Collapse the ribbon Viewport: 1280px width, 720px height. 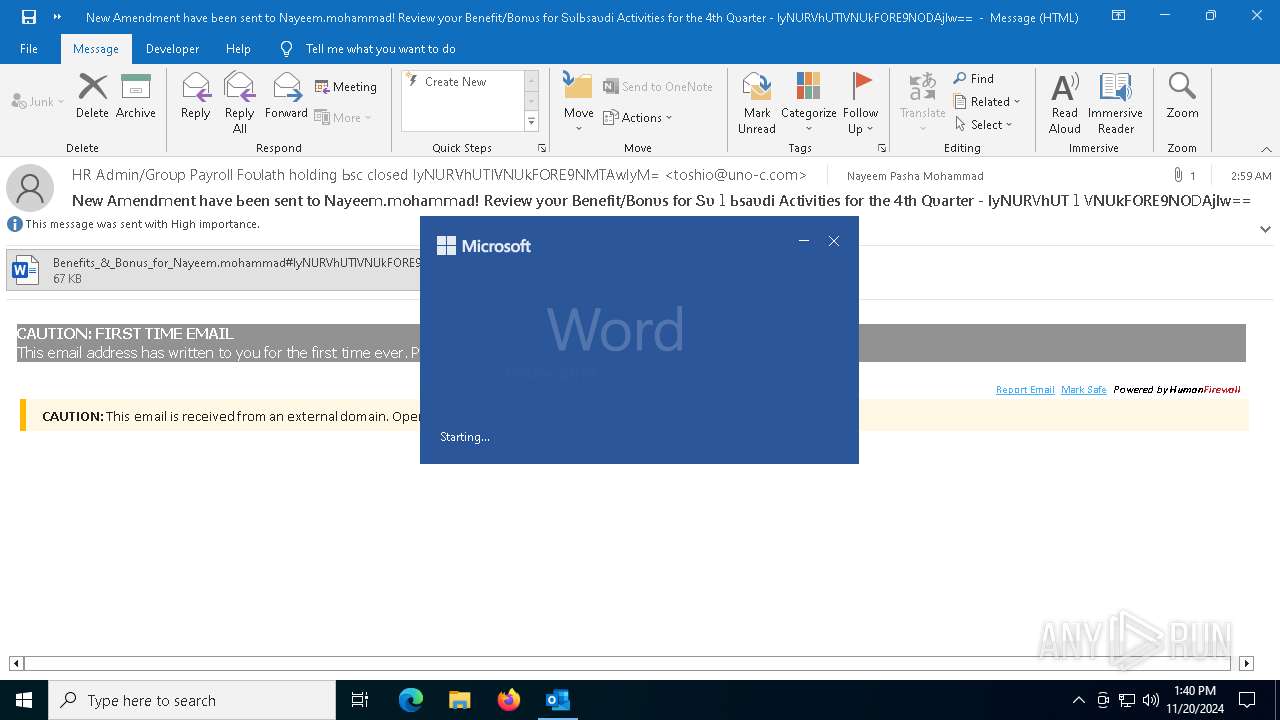coord(1266,149)
